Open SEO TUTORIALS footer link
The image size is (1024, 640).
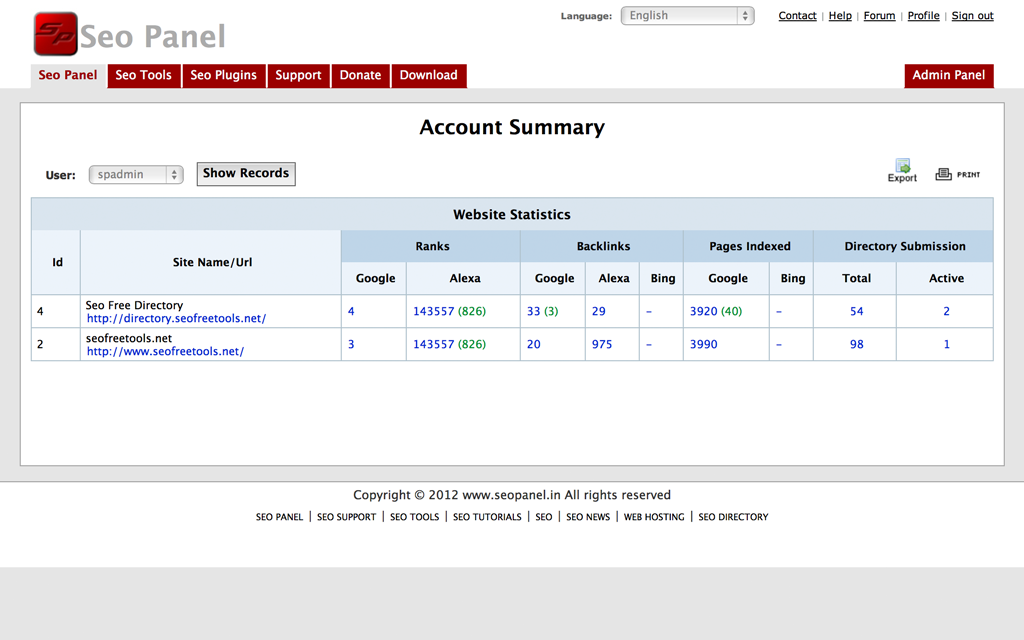tap(487, 517)
